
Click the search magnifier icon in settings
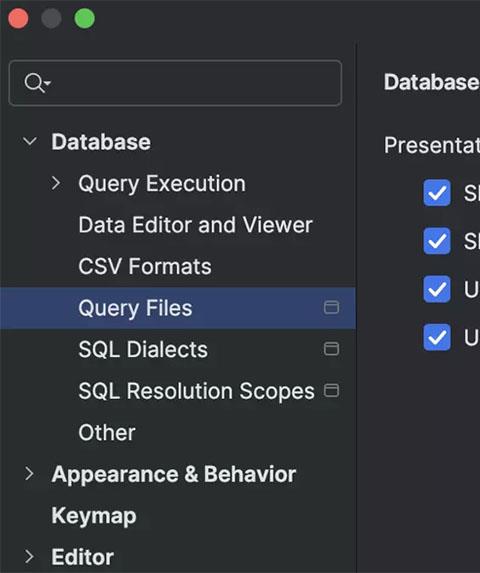pos(37,83)
